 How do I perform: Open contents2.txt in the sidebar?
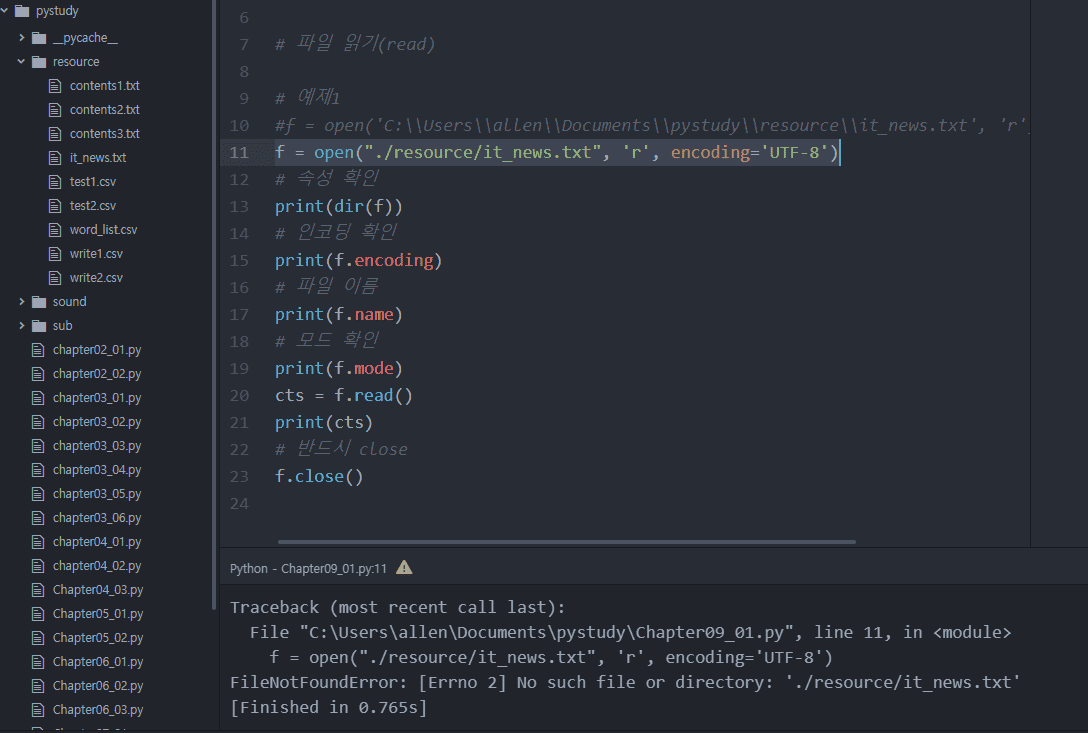click(105, 110)
